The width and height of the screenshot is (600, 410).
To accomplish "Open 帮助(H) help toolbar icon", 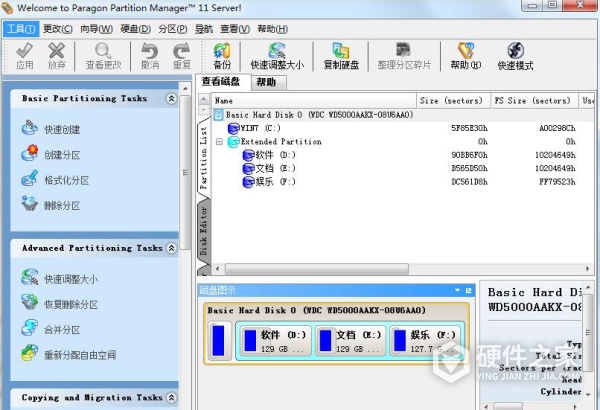I will pyautogui.click(x=466, y=56).
